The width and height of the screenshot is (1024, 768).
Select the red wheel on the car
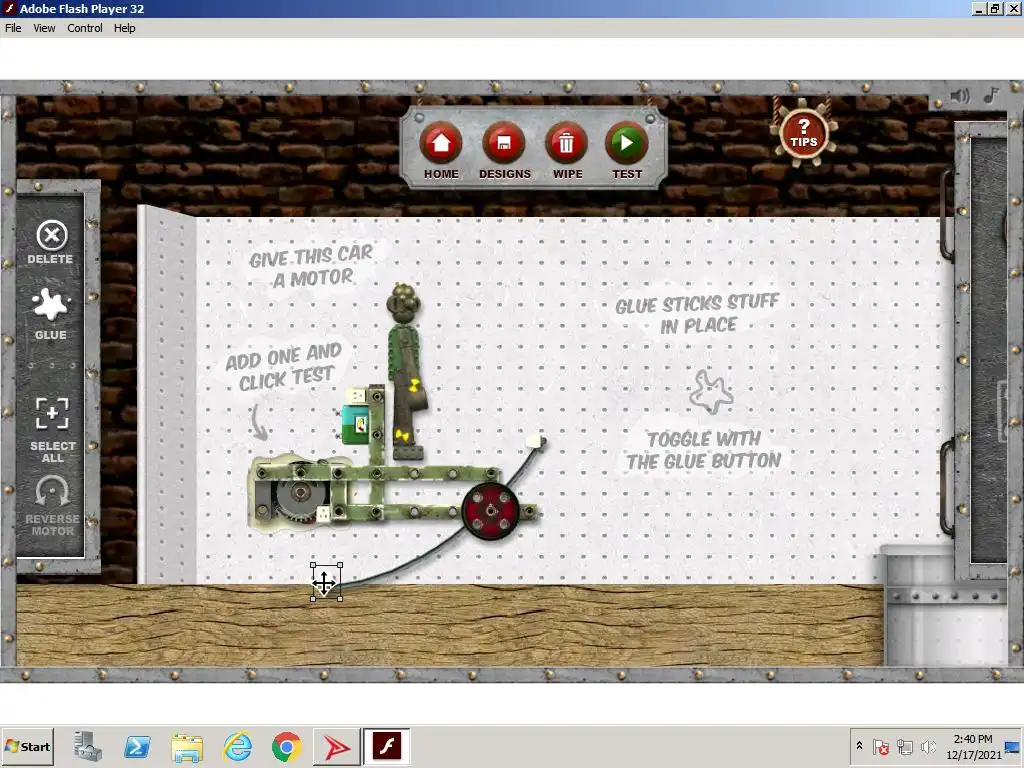pyautogui.click(x=490, y=511)
